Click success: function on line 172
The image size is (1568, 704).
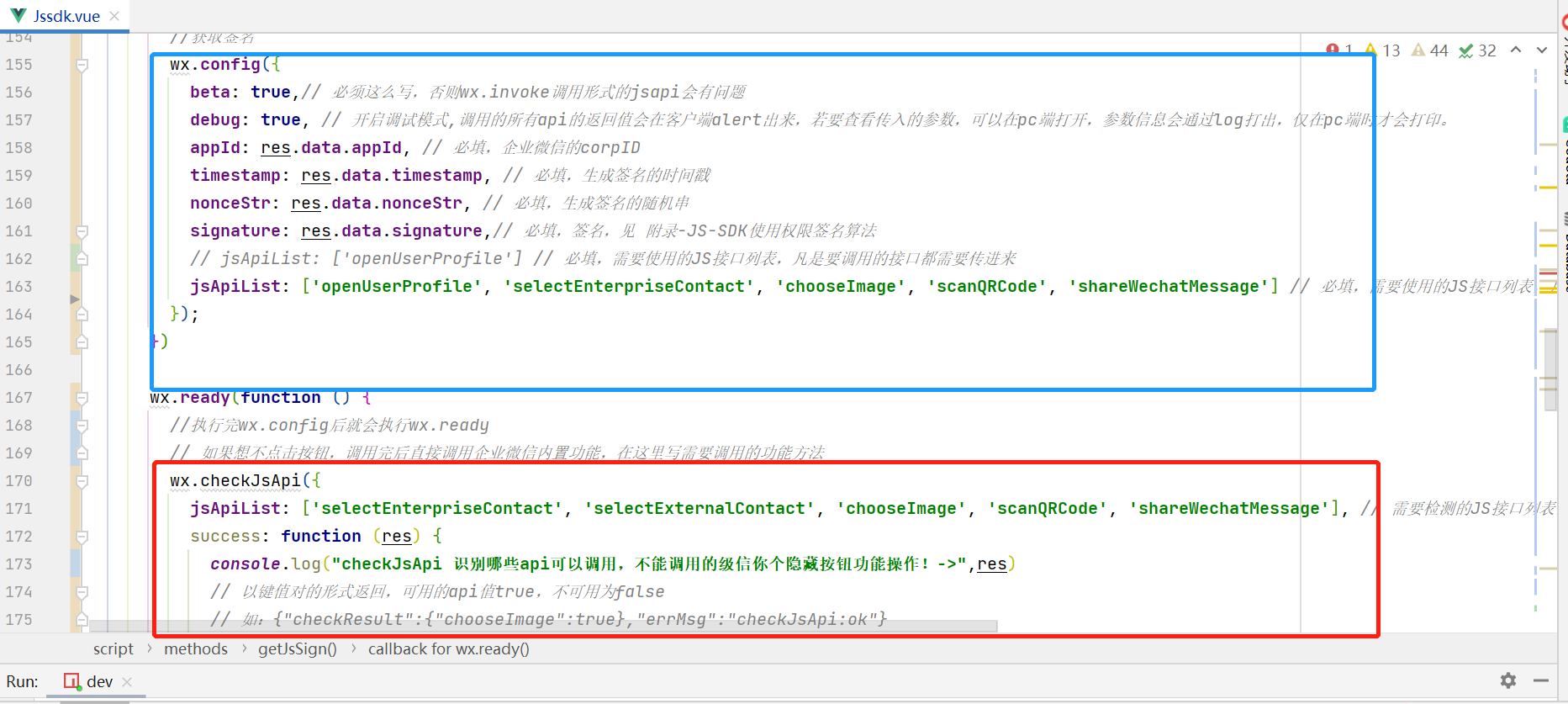(276, 537)
